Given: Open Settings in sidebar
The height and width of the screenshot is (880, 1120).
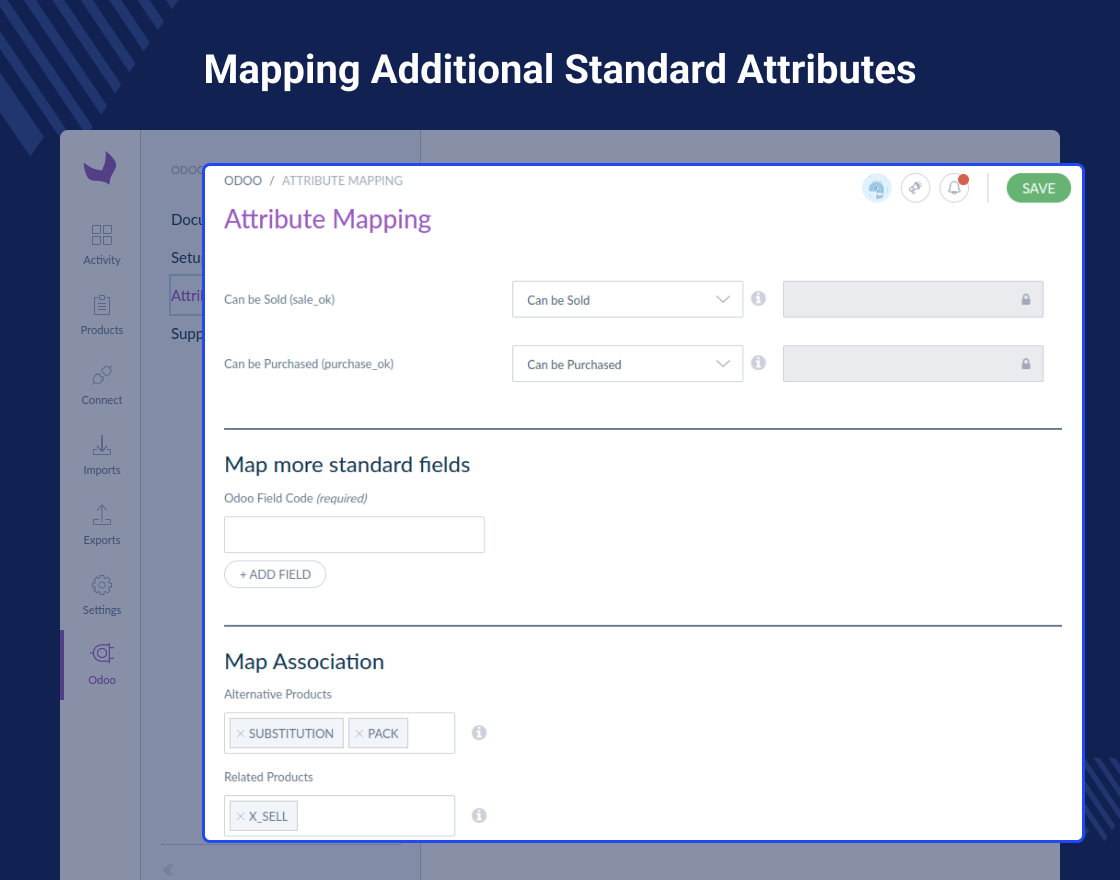Looking at the screenshot, I should (101, 595).
